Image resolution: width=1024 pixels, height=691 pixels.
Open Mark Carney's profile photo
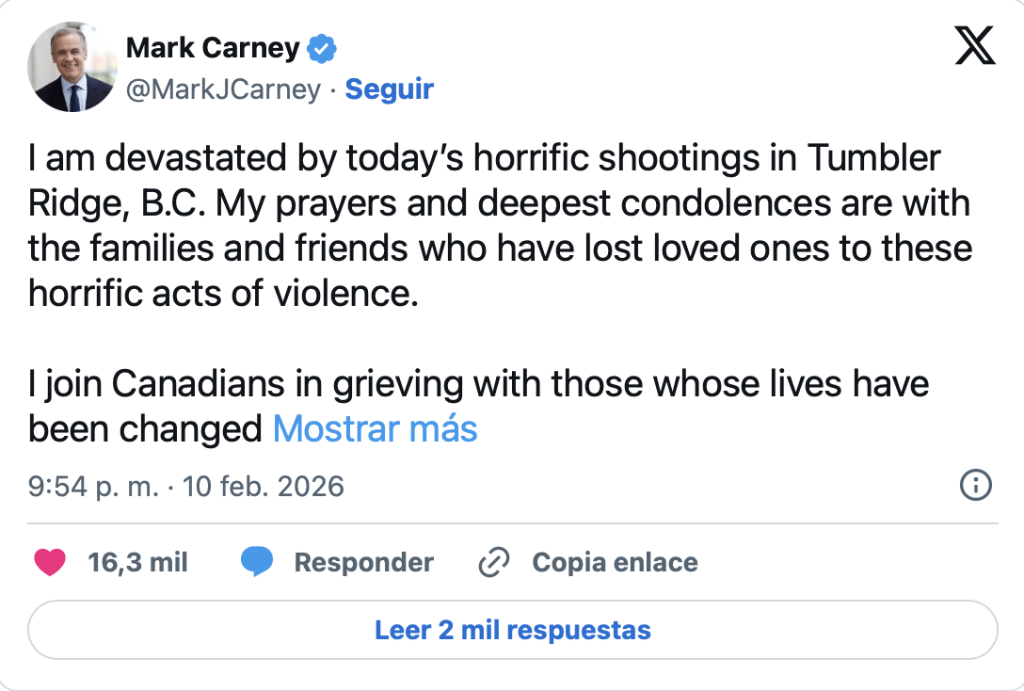71,68
